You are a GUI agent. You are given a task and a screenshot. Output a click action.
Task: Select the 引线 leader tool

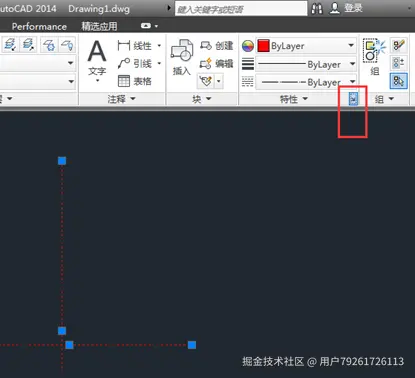tap(135, 63)
